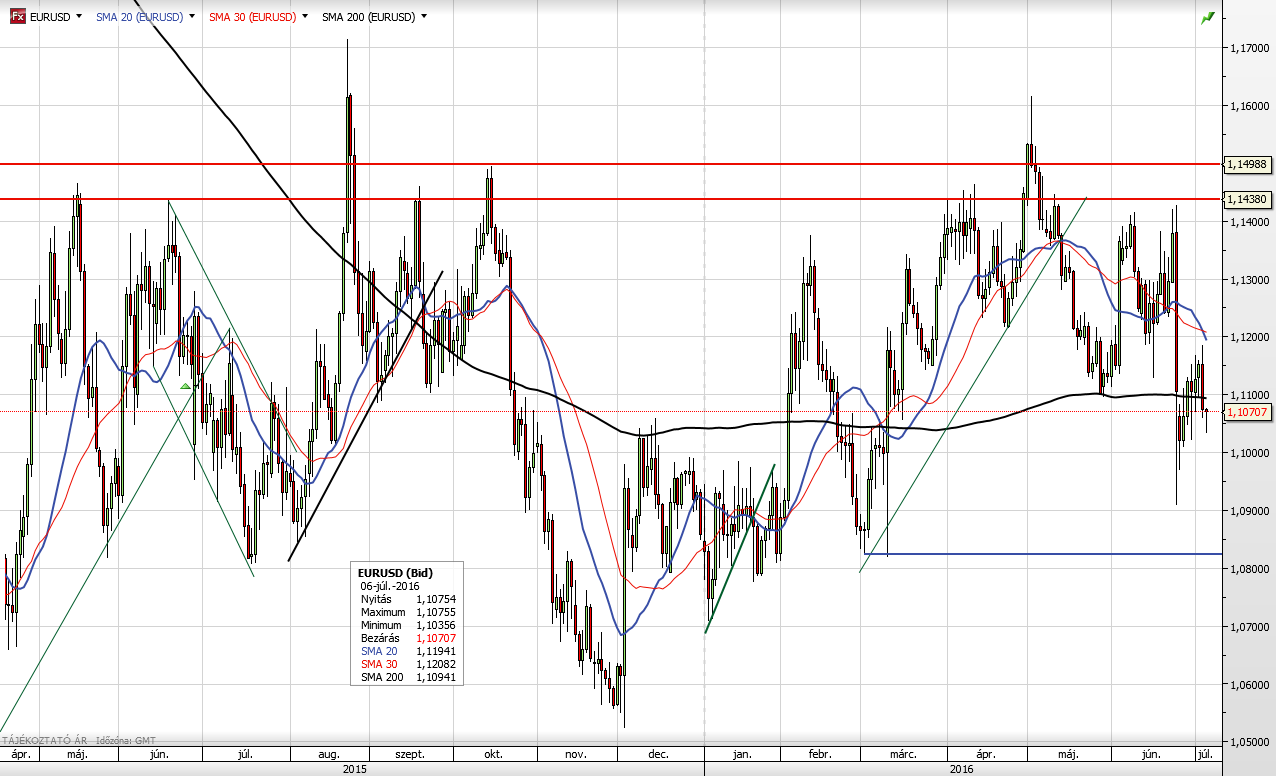Open the EURUSD symbol dropdown
Image resolution: width=1276 pixels, height=776 pixels.
[x=78, y=17]
